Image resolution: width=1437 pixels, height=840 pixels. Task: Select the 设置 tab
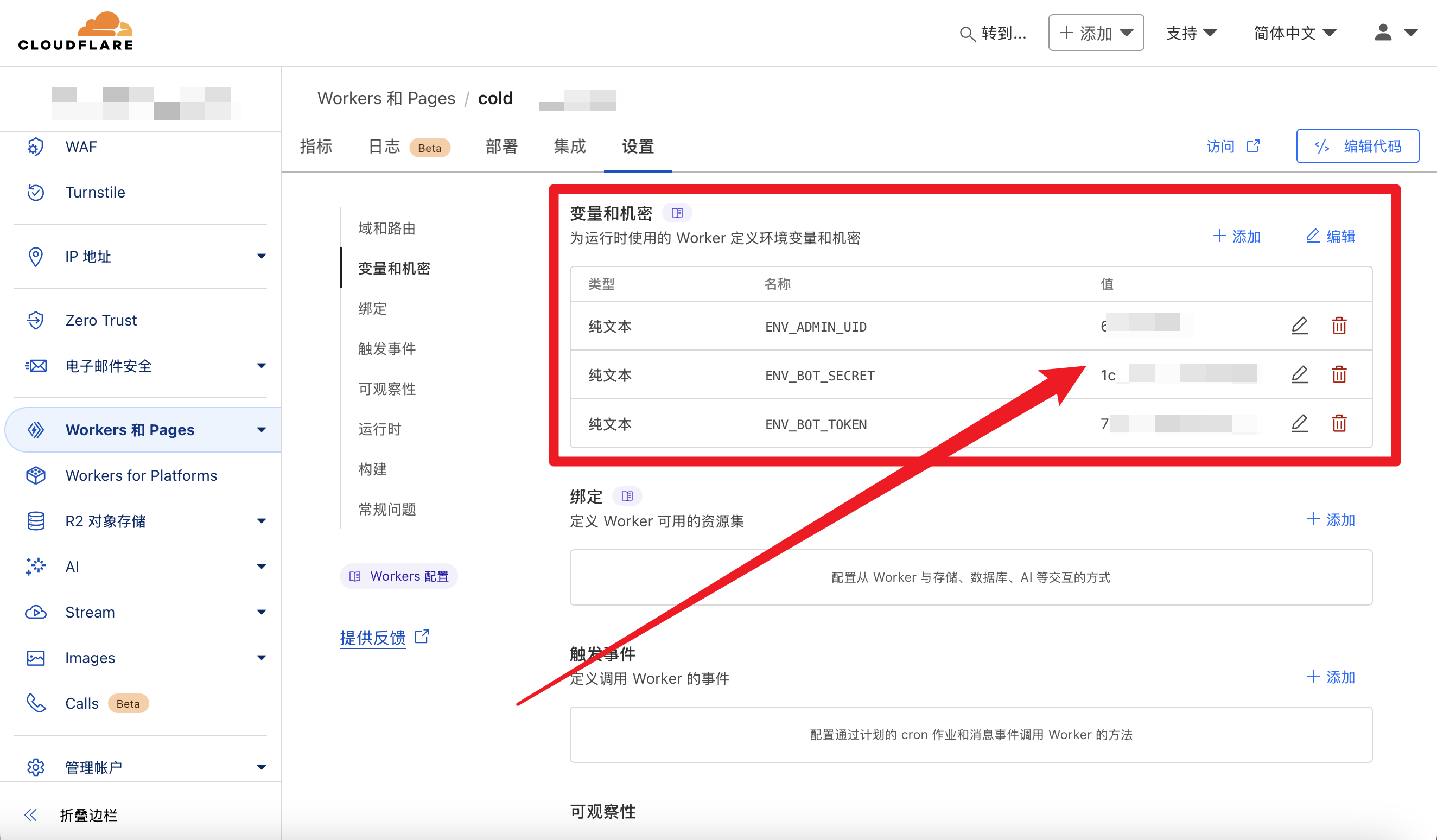638,147
